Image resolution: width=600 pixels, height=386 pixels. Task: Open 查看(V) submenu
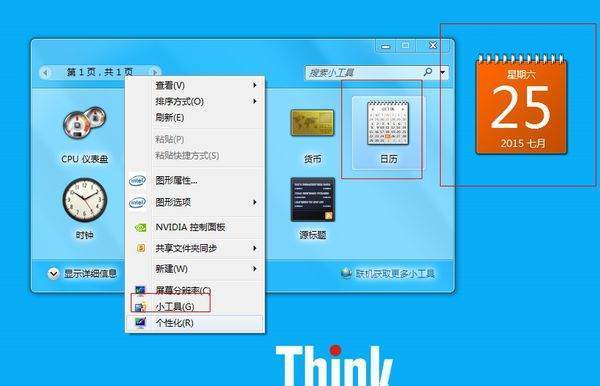coord(195,85)
